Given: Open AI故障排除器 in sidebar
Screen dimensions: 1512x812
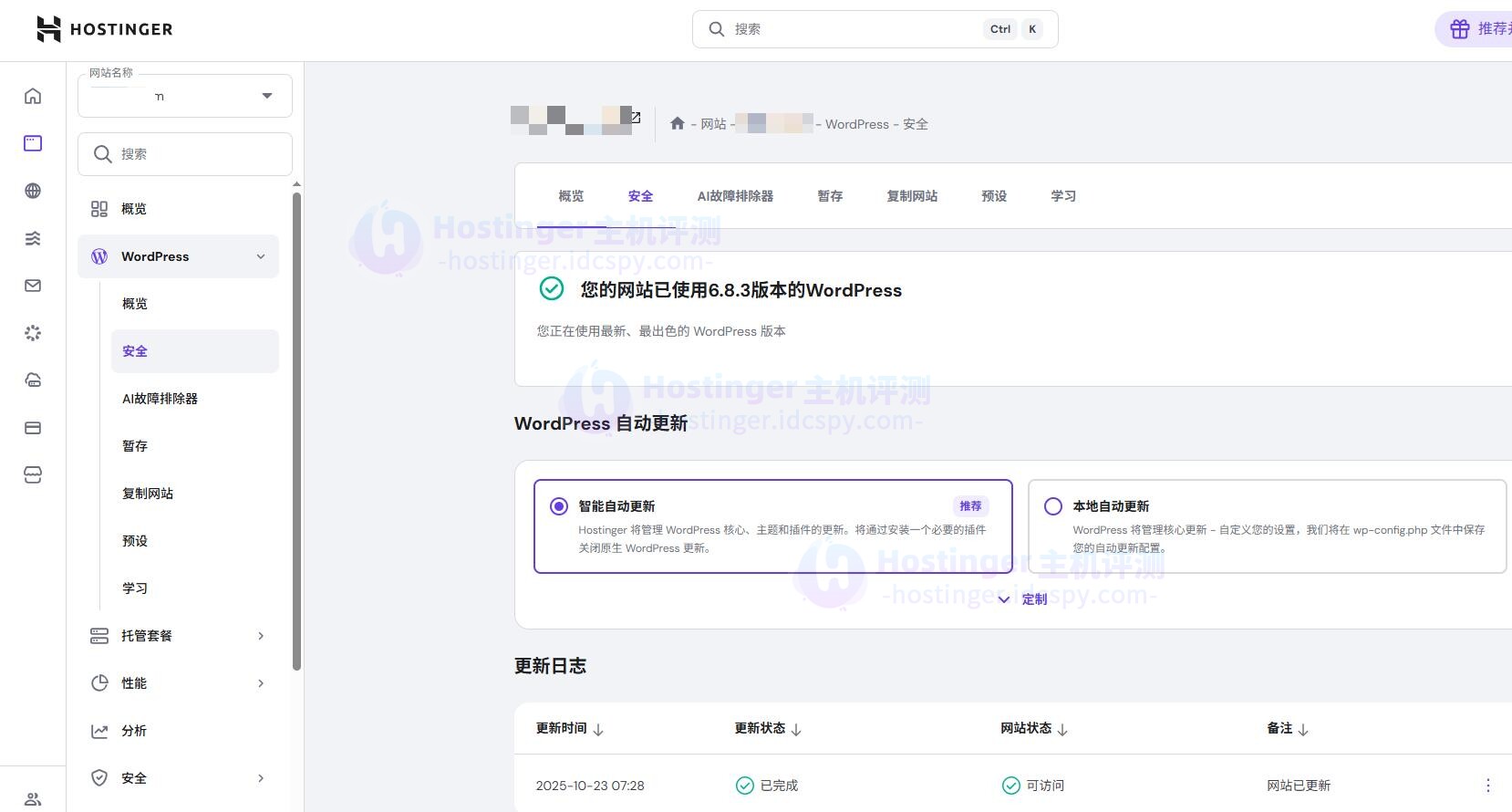Looking at the screenshot, I should coord(194,399).
